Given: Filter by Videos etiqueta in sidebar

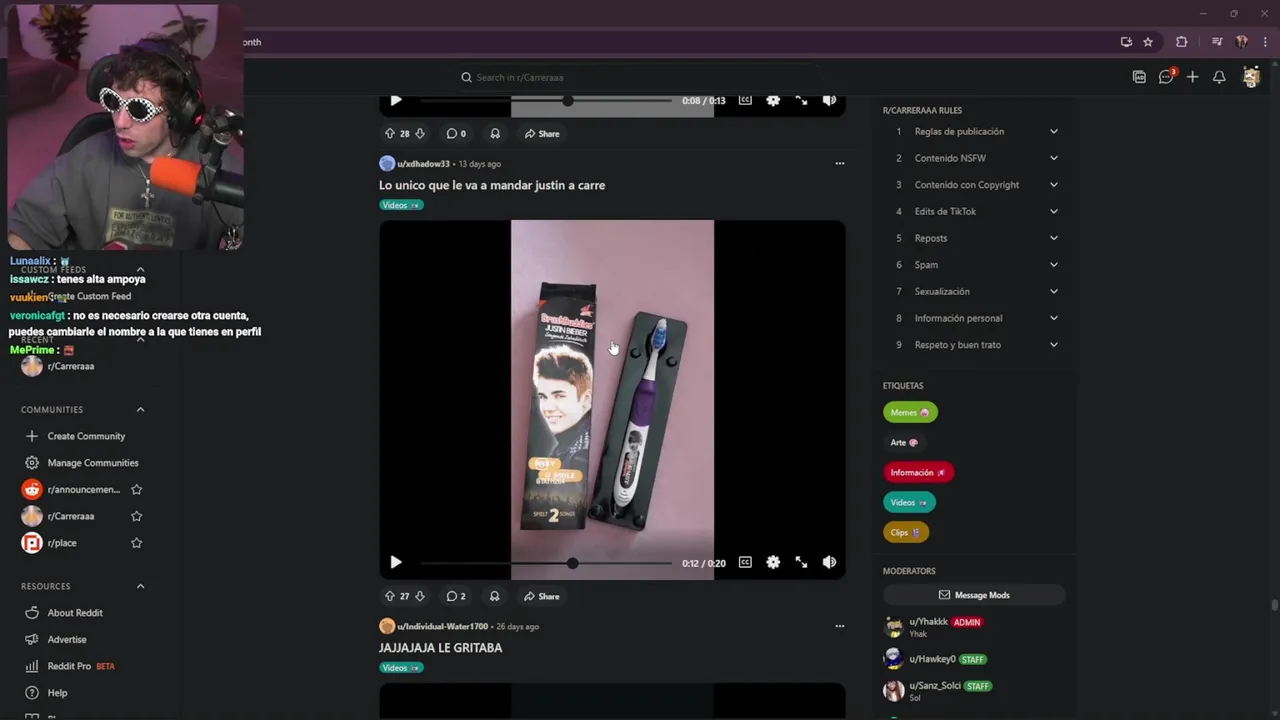Looking at the screenshot, I should [x=909, y=502].
